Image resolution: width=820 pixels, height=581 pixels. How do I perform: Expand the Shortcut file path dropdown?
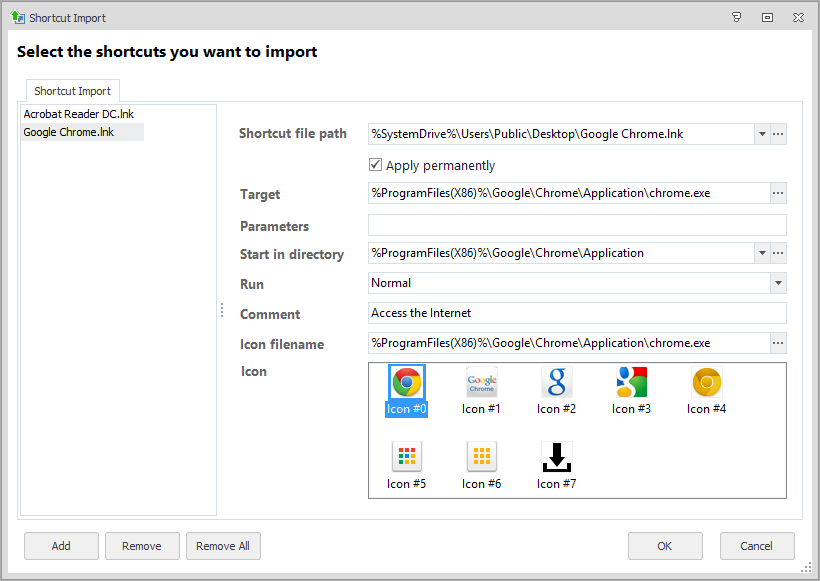(x=762, y=134)
